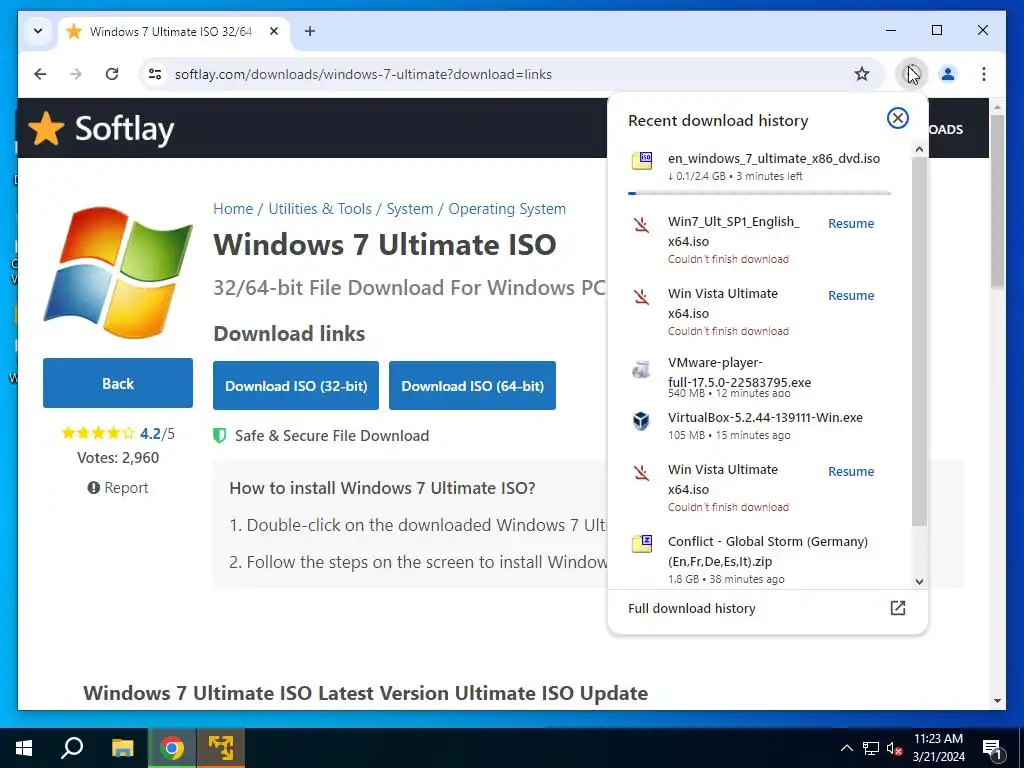1024x768 pixels.
Task: Open the en_windows_7_ultimate_x86_dvd.iso download entry
Action: point(761,167)
